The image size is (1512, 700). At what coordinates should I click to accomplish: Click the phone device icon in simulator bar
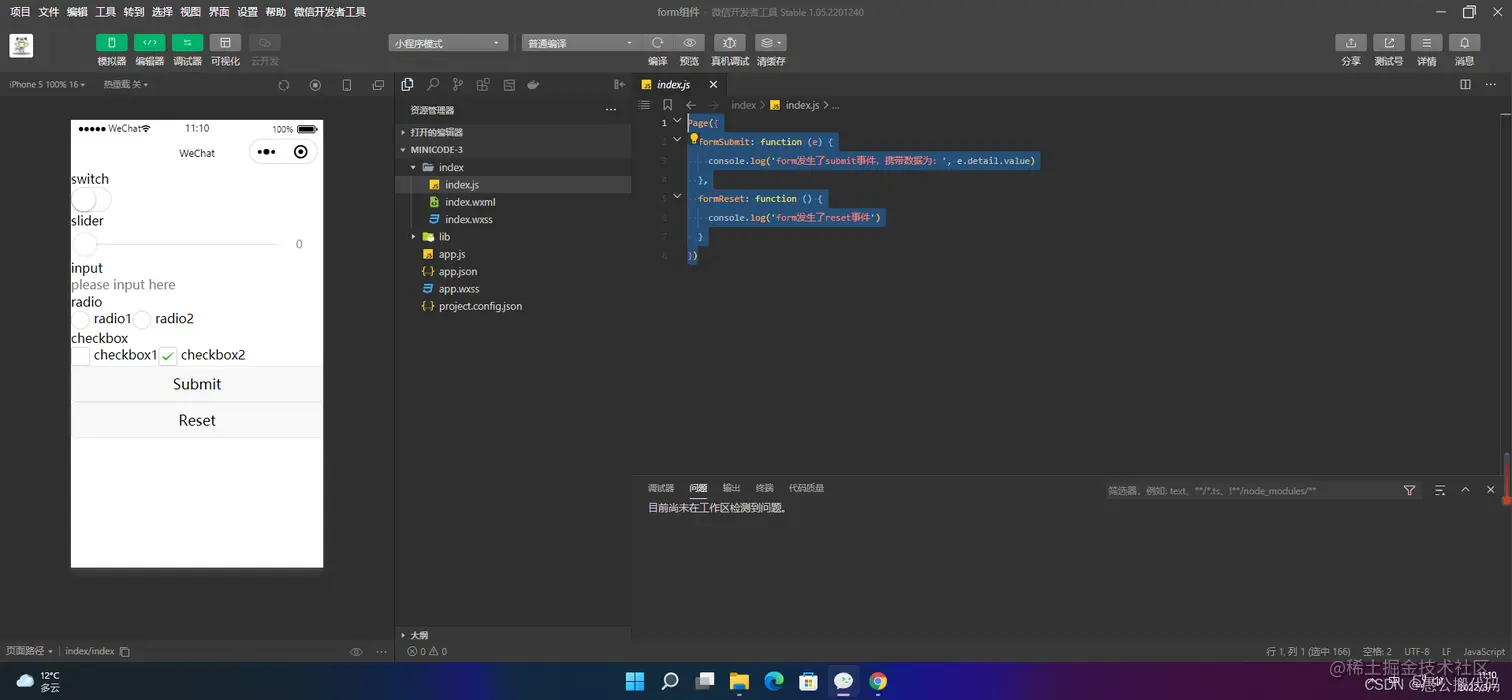point(347,85)
